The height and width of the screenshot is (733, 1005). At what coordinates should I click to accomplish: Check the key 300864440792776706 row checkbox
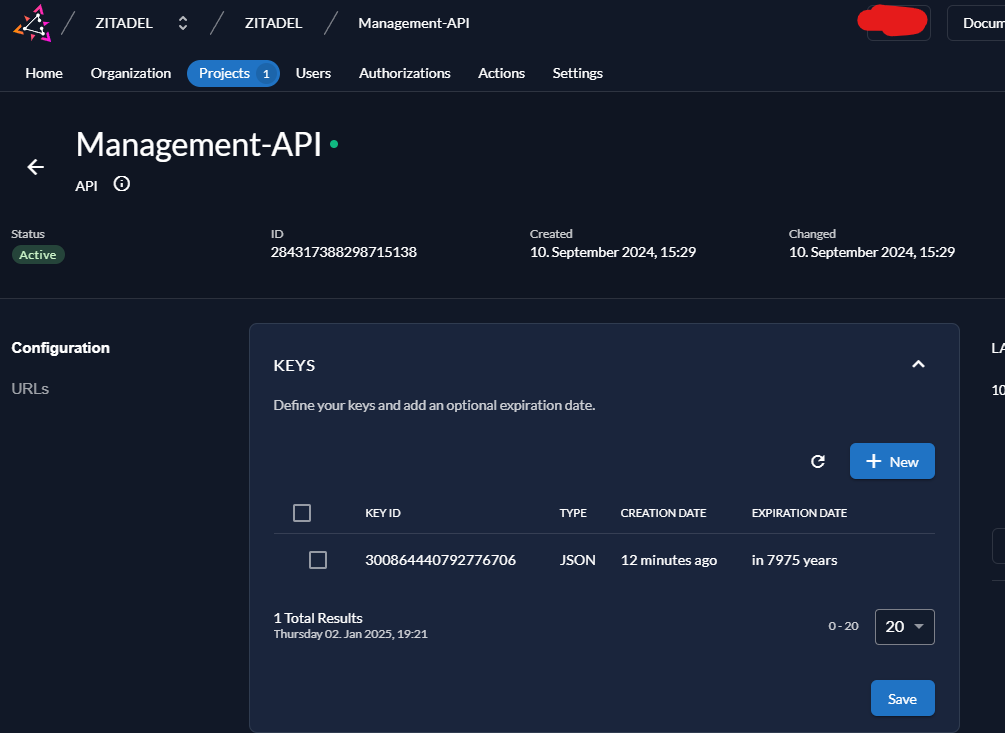point(318,560)
